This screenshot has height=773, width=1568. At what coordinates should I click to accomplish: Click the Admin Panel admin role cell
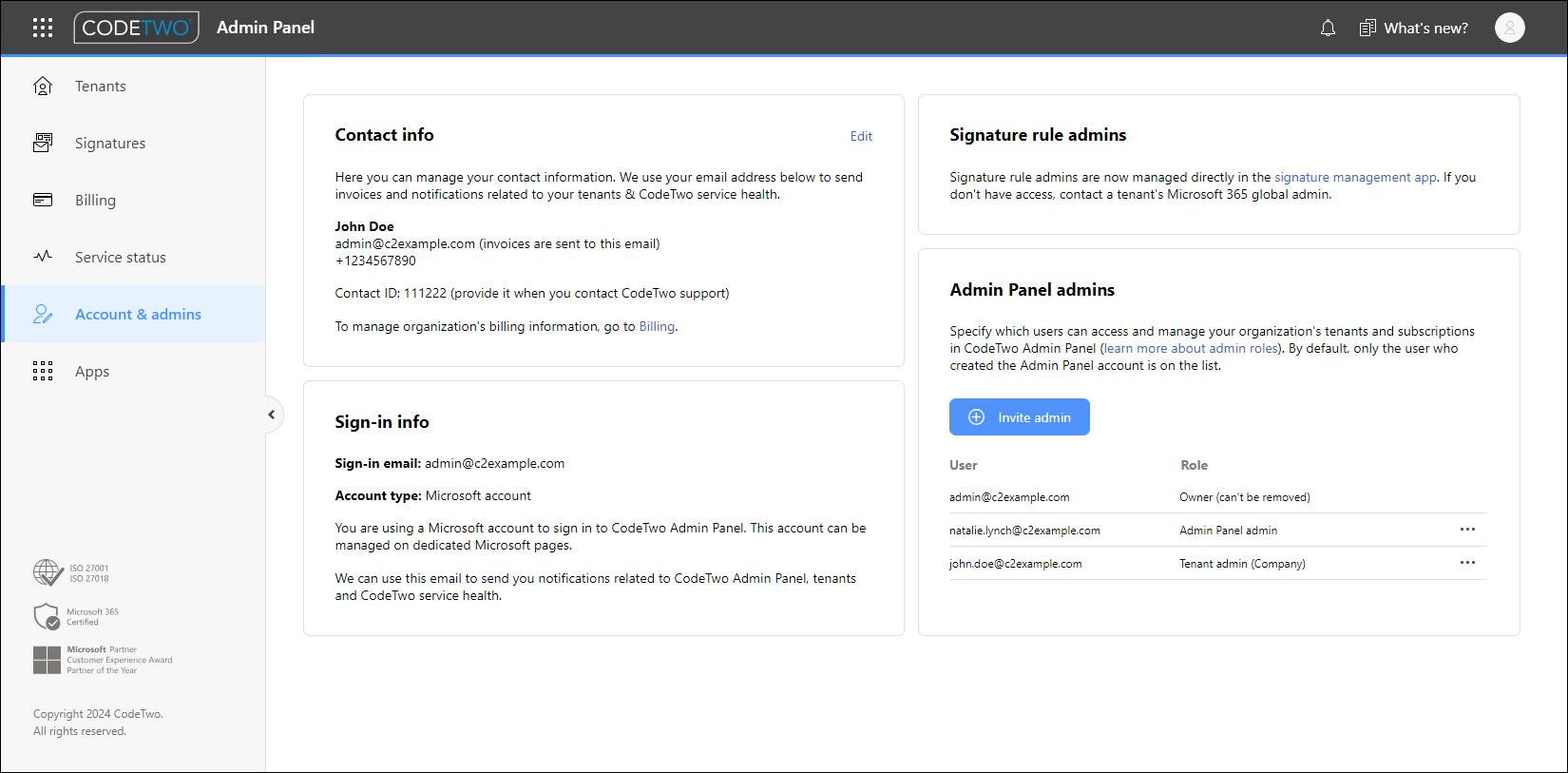click(1229, 531)
